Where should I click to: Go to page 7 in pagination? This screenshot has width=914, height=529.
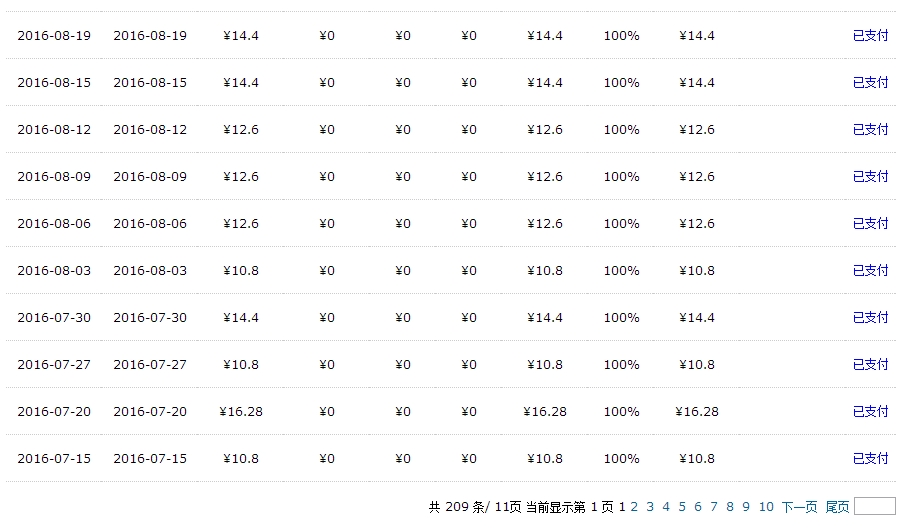coord(714,507)
